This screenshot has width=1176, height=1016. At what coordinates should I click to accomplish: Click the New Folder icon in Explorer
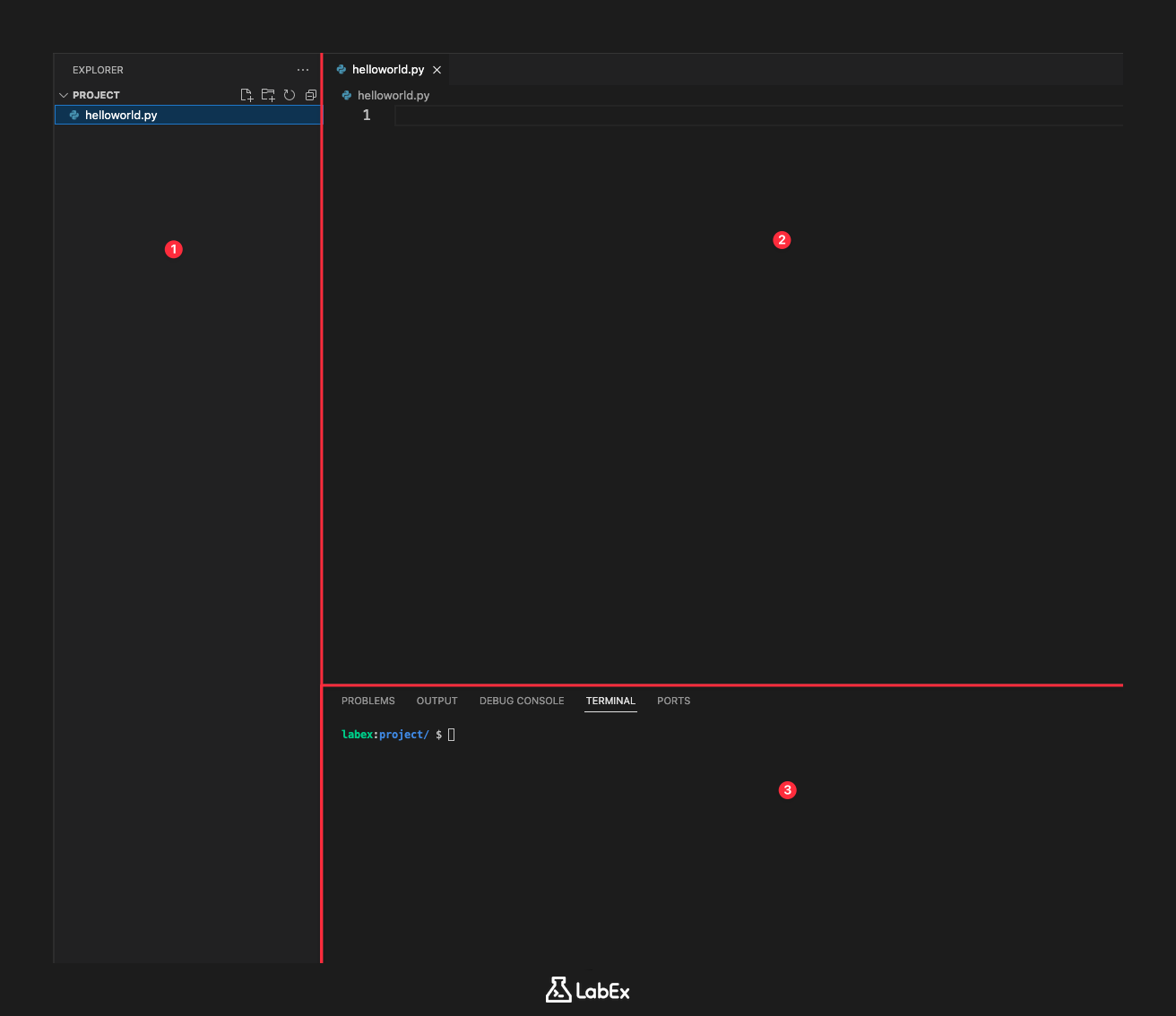[268, 94]
